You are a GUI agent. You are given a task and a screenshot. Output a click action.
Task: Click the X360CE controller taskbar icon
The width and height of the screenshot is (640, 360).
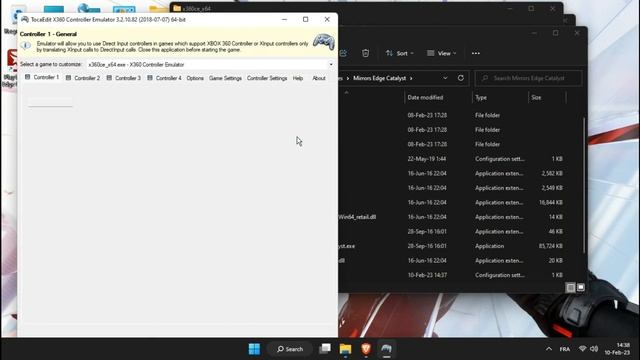387,349
